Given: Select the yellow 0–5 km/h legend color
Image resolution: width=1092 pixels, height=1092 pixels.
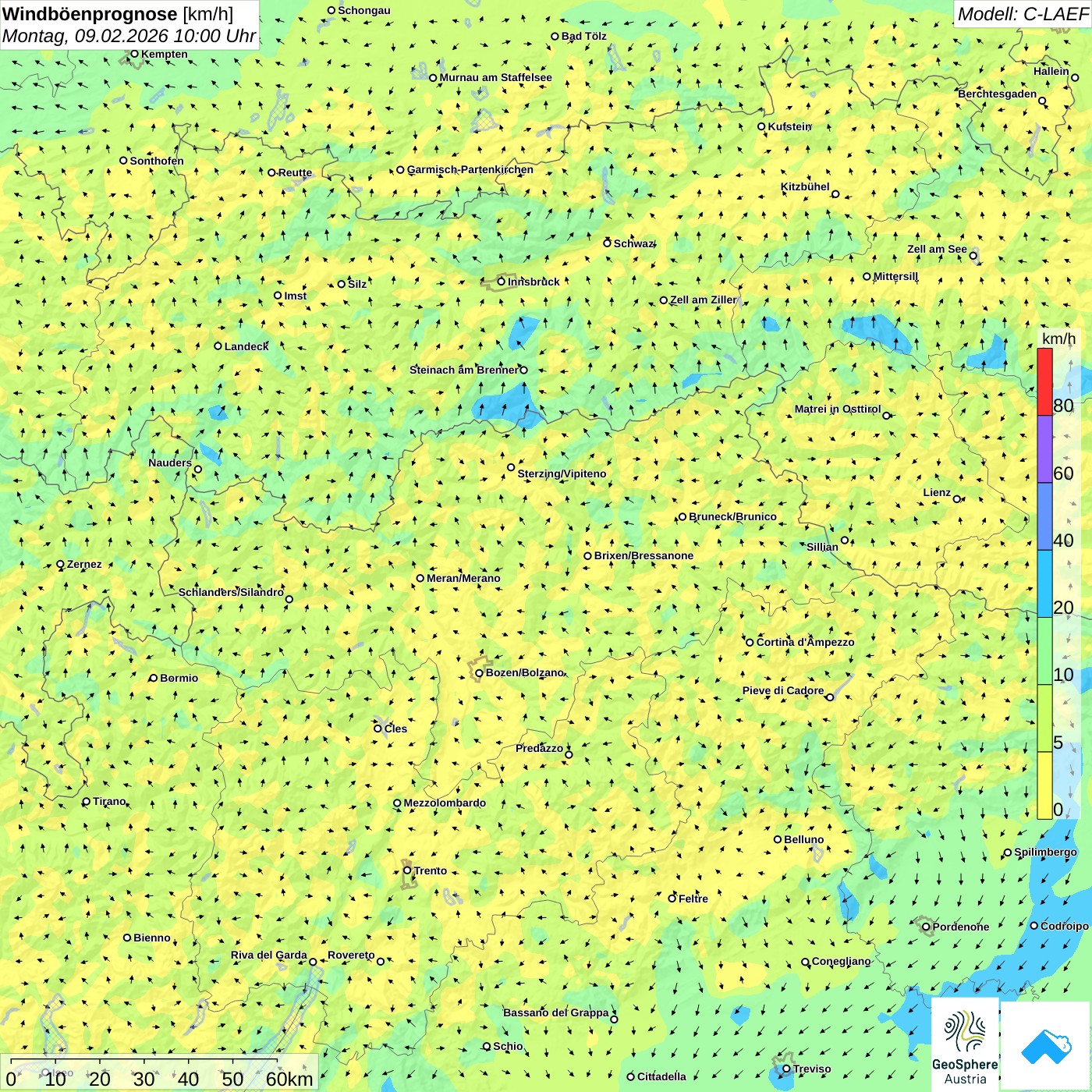Looking at the screenshot, I should coord(1044,785).
